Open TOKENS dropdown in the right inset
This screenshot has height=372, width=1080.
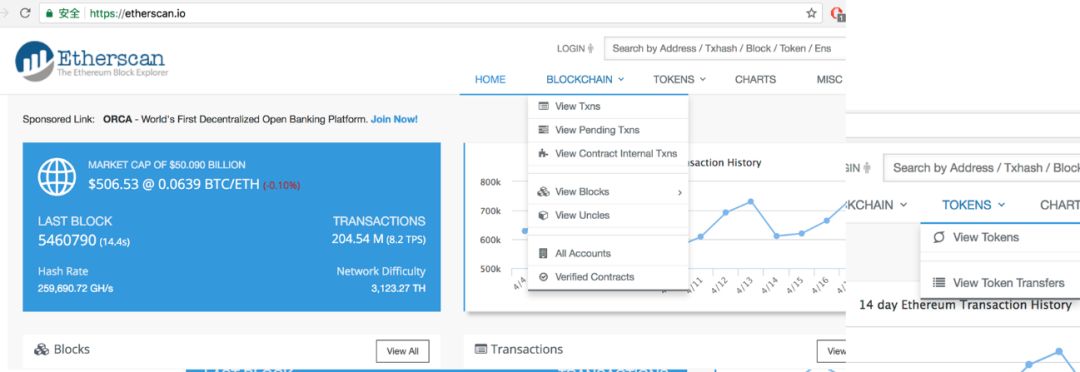pos(973,205)
